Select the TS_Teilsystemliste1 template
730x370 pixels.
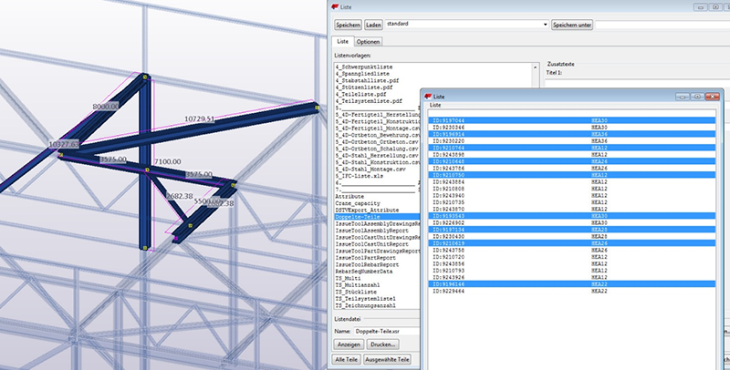pyautogui.click(x=365, y=299)
